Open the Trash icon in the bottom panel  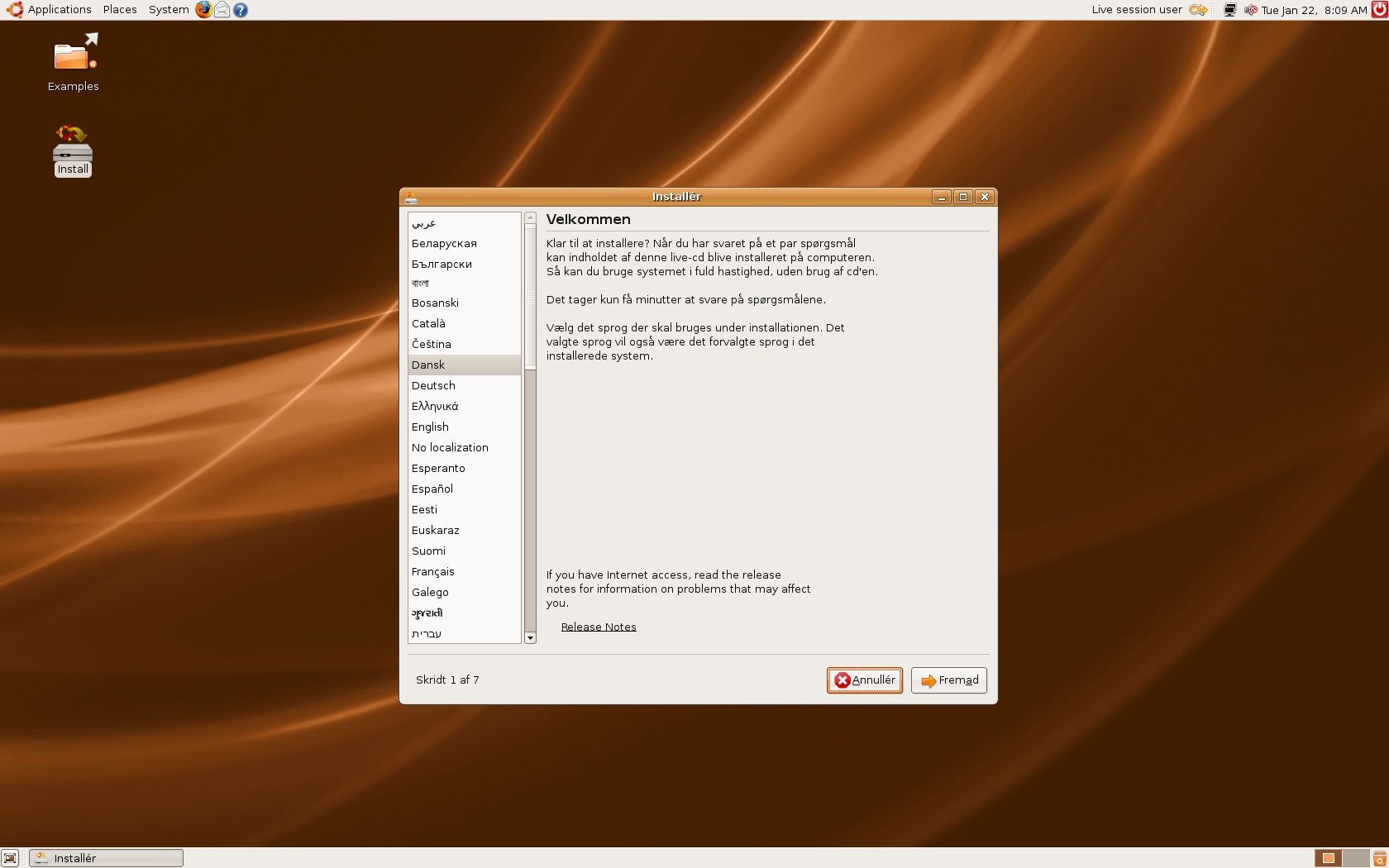[1379, 858]
